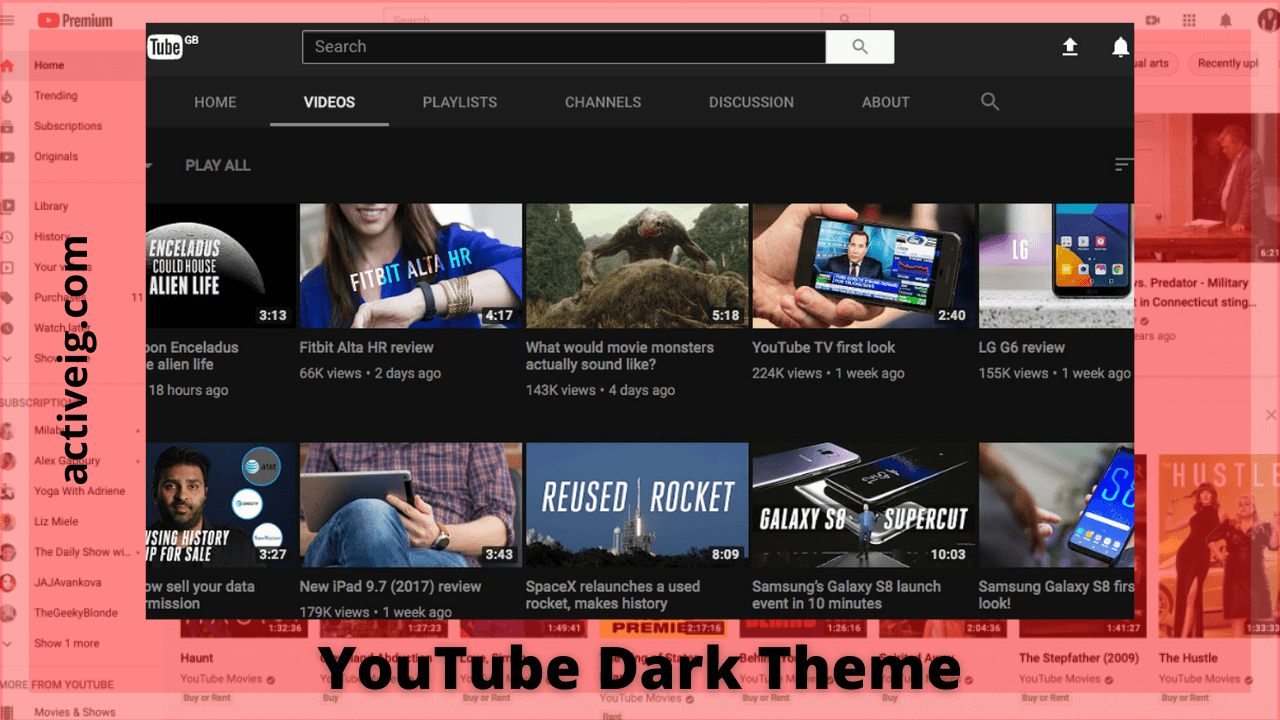Open the New iPad 9.7 review thumbnail
This screenshot has width=1280, height=720.
(x=411, y=505)
